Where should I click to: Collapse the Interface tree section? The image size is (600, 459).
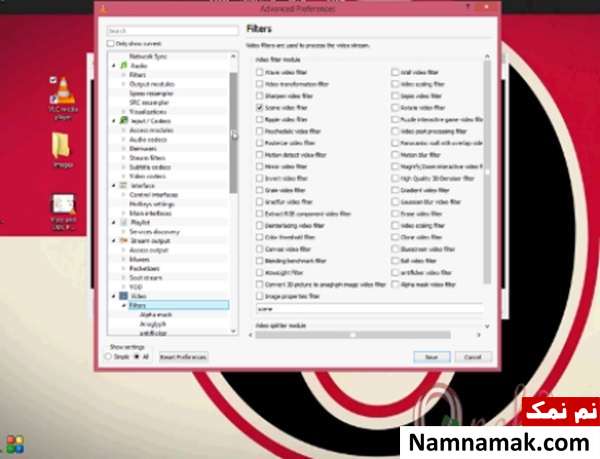(114, 186)
